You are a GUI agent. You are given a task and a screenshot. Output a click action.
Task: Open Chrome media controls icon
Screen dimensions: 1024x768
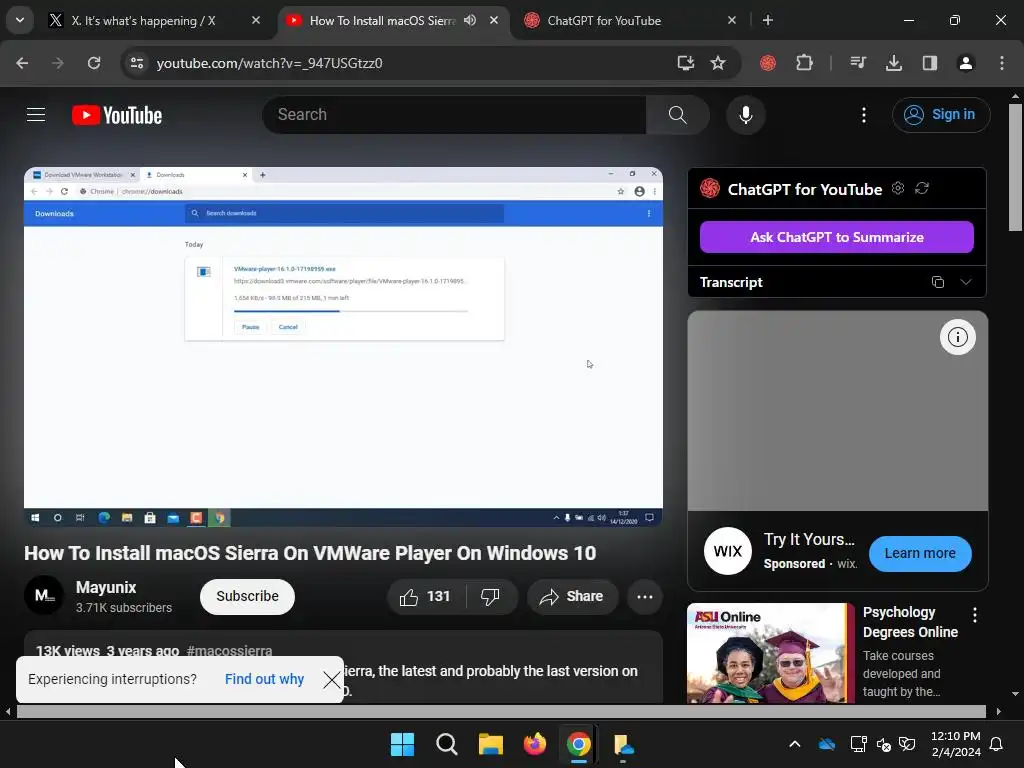pyautogui.click(x=857, y=63)
